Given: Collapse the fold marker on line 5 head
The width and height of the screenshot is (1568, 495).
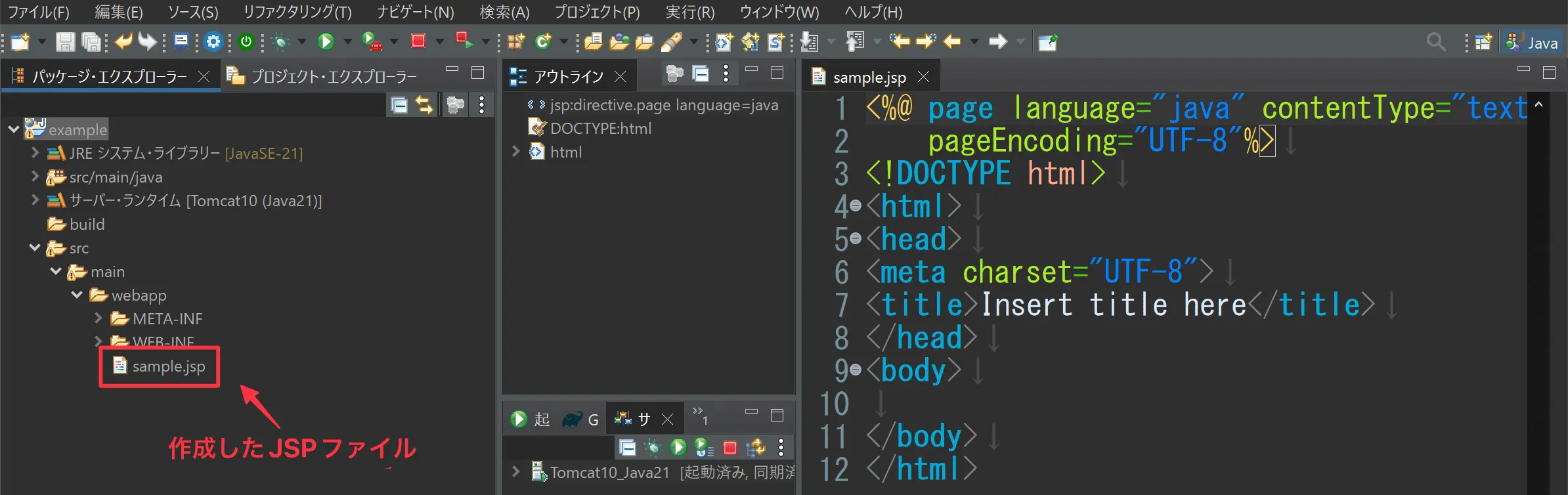Looking at the screenshot, I should click(x=856, y=239).
